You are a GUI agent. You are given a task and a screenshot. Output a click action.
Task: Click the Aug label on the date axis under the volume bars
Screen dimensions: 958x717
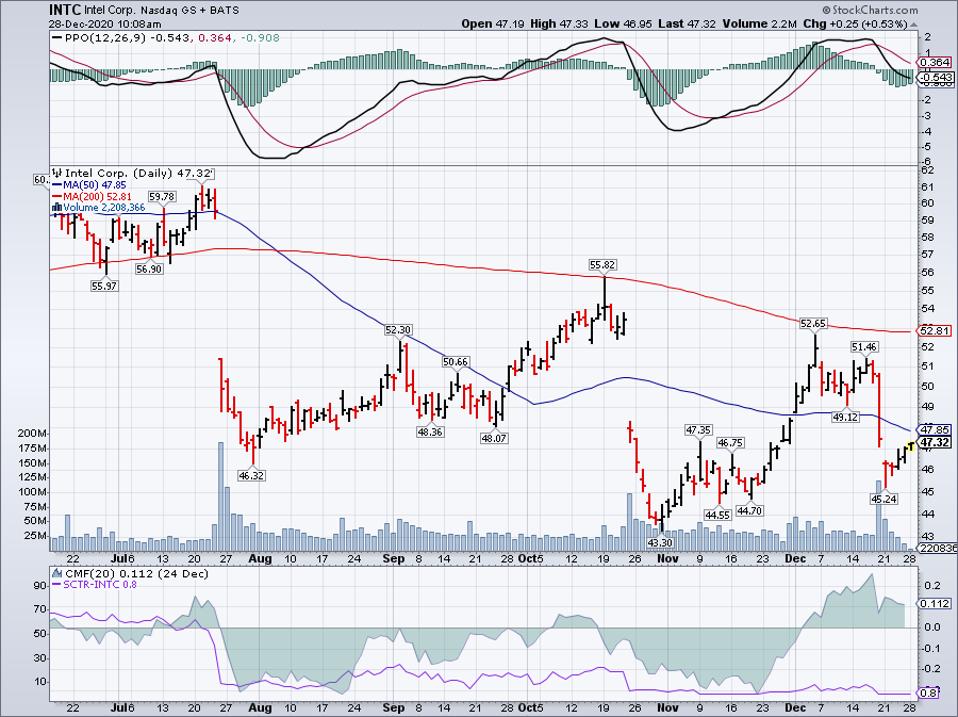[260, 558]
